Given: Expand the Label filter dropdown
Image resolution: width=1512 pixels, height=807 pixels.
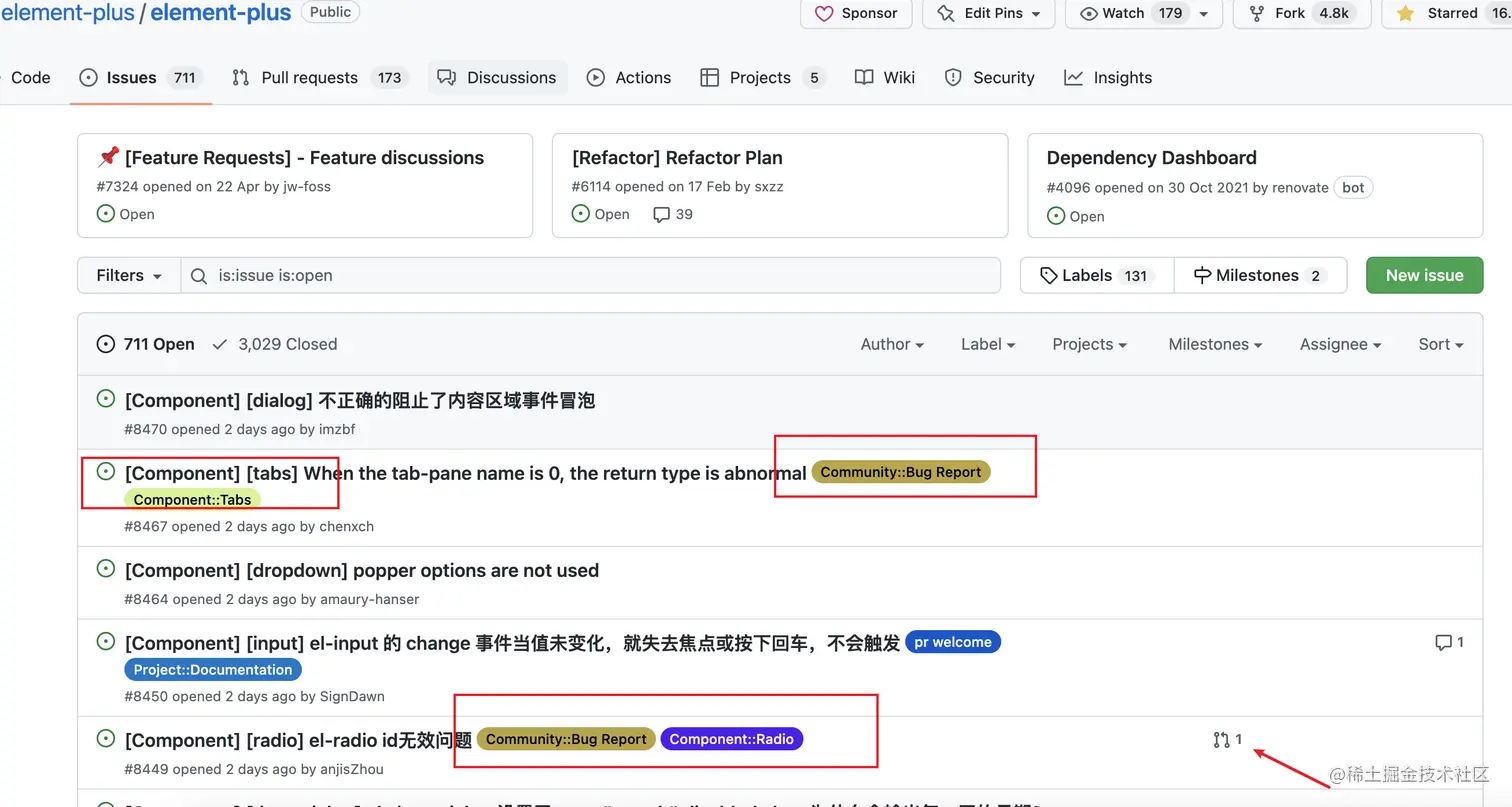Looking at the screenshot, I should (x=988, y=344).
